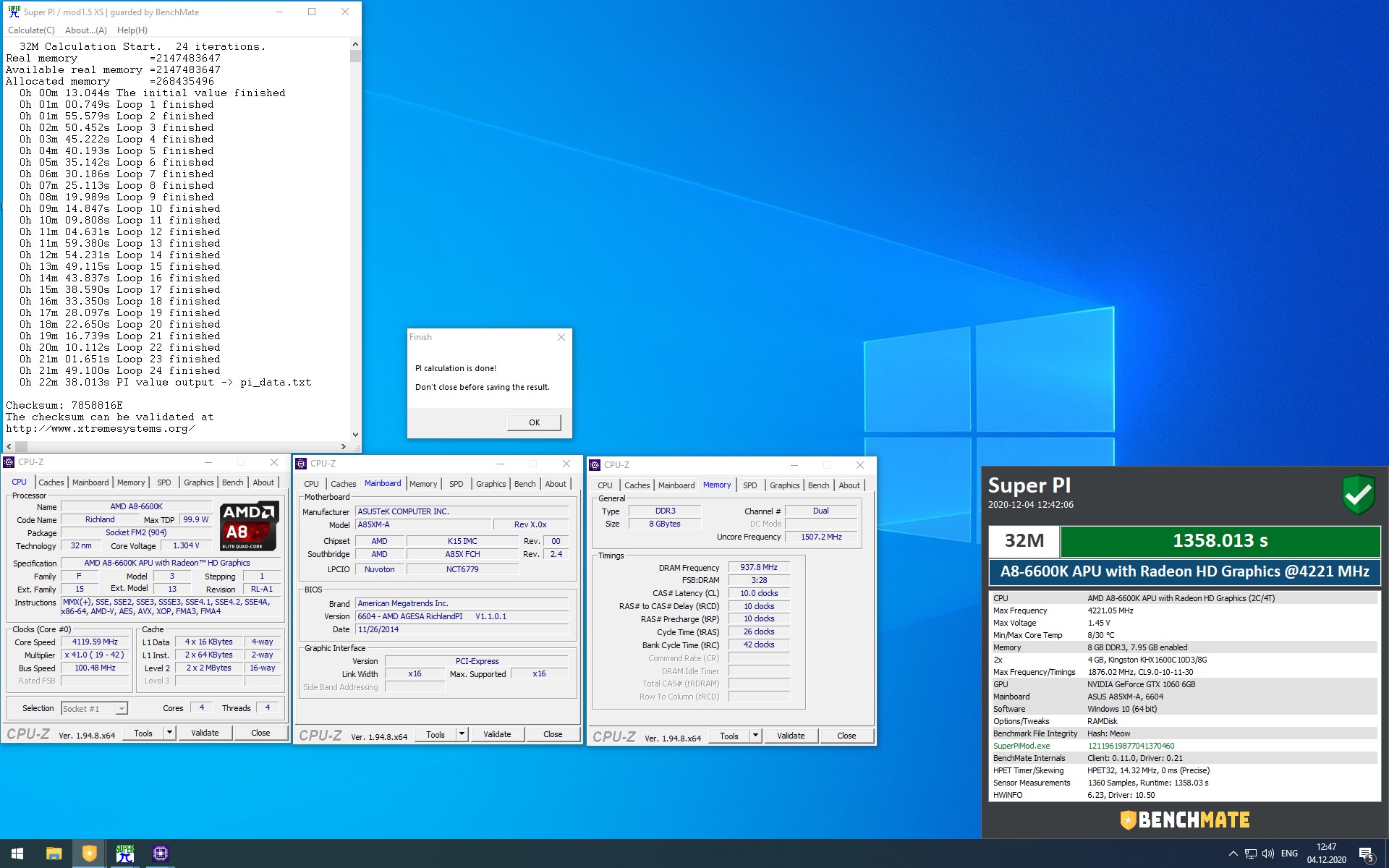Image resolution: width=1389 pixels, height=868 pixels.
Task: Close the Finish dialog with X
Action: click(561, 337)
